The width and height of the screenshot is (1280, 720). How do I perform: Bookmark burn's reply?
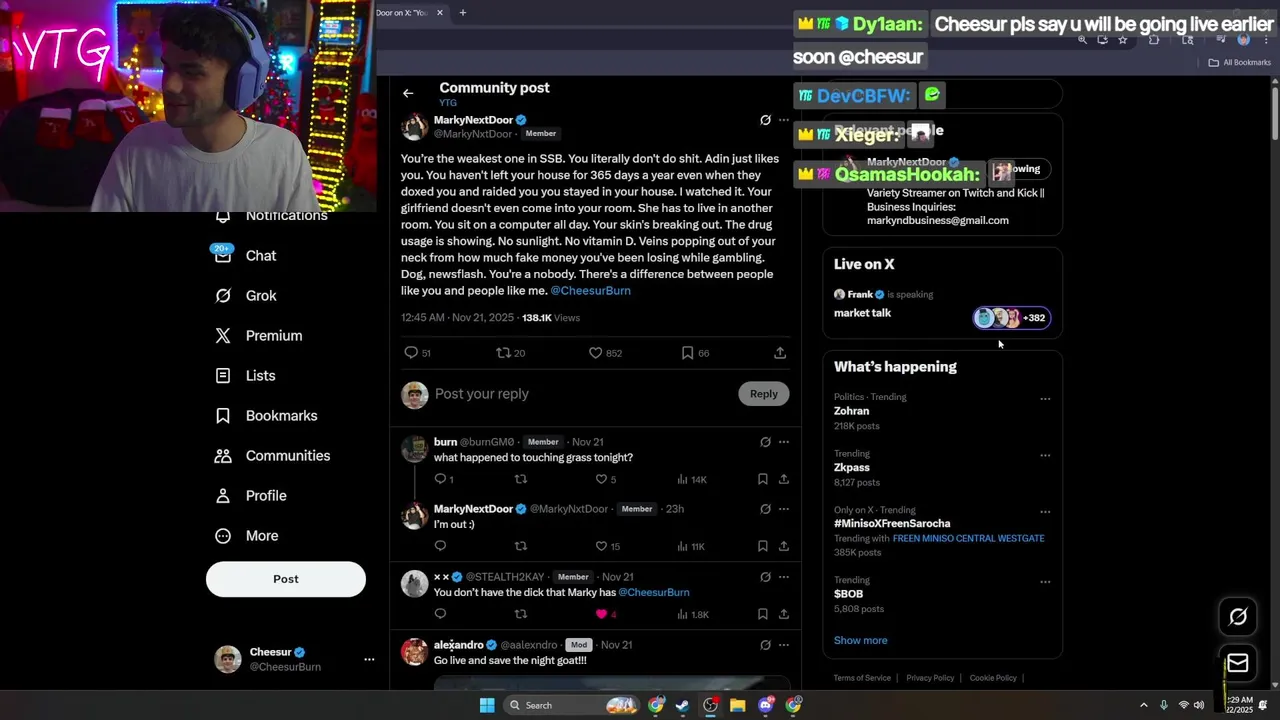pyautogui.click(x=762, y=479)
